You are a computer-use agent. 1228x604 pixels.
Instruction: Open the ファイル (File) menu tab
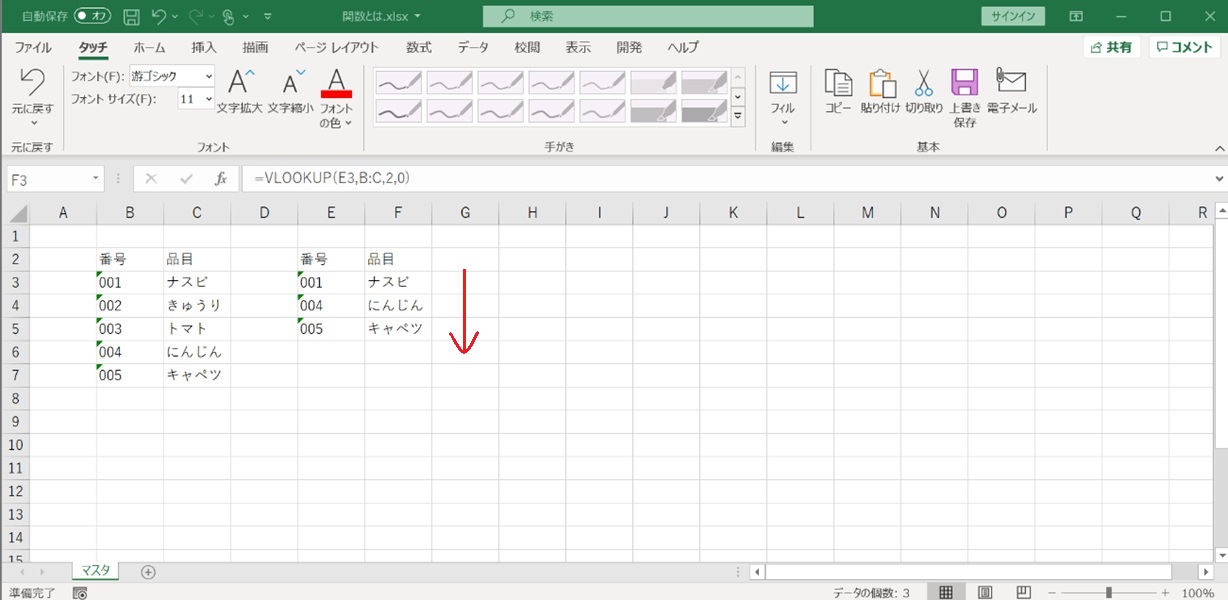point(33,47)
